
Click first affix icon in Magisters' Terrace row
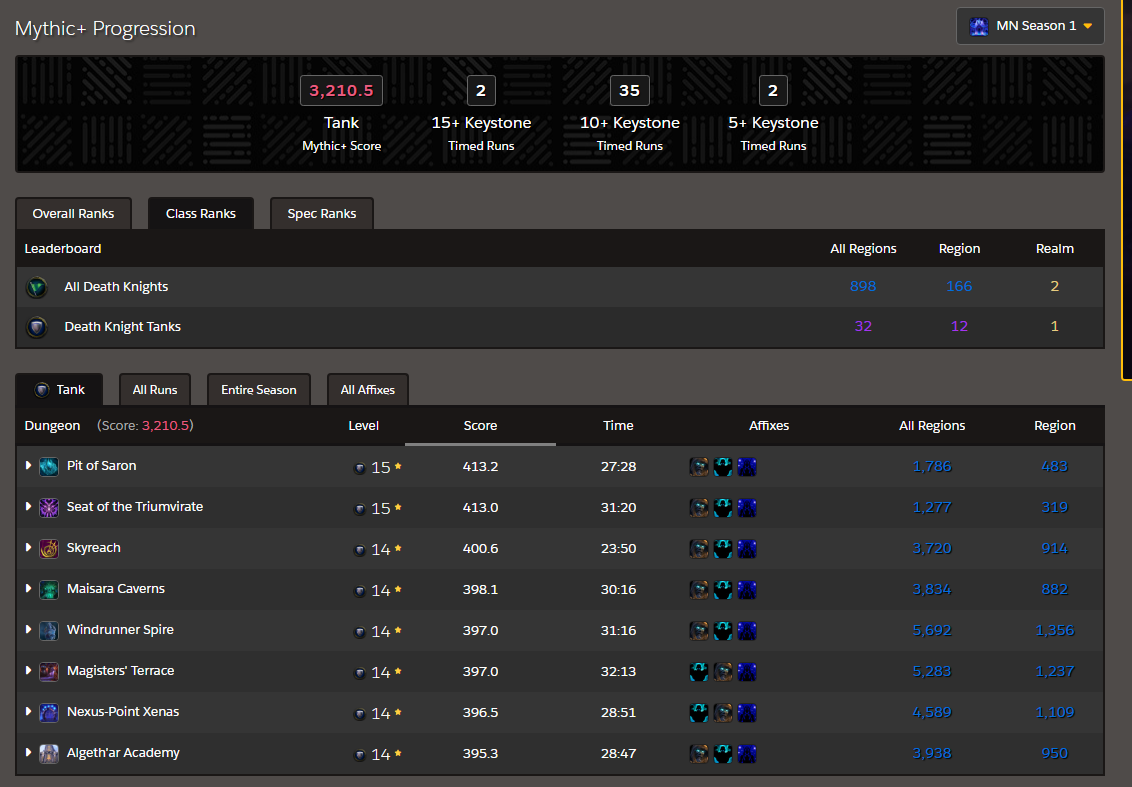(x=699, y=671)
